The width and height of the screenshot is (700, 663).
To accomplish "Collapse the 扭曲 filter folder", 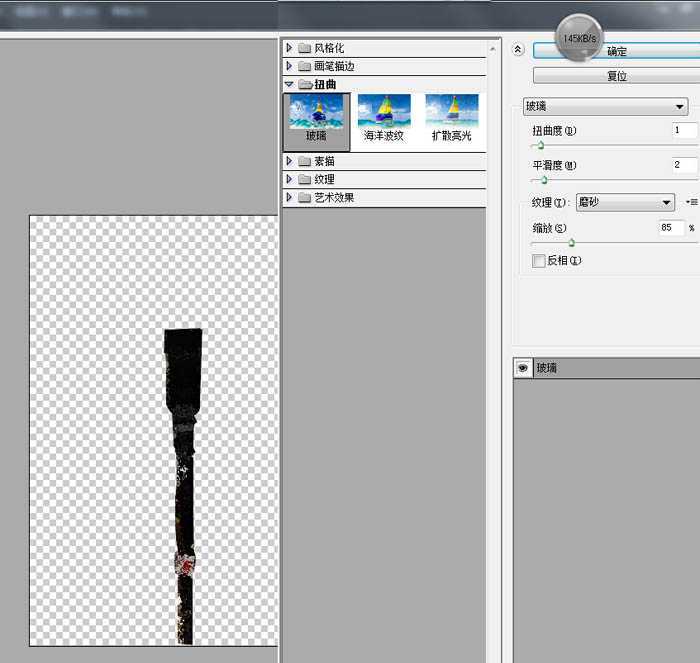I will point(289,84).
